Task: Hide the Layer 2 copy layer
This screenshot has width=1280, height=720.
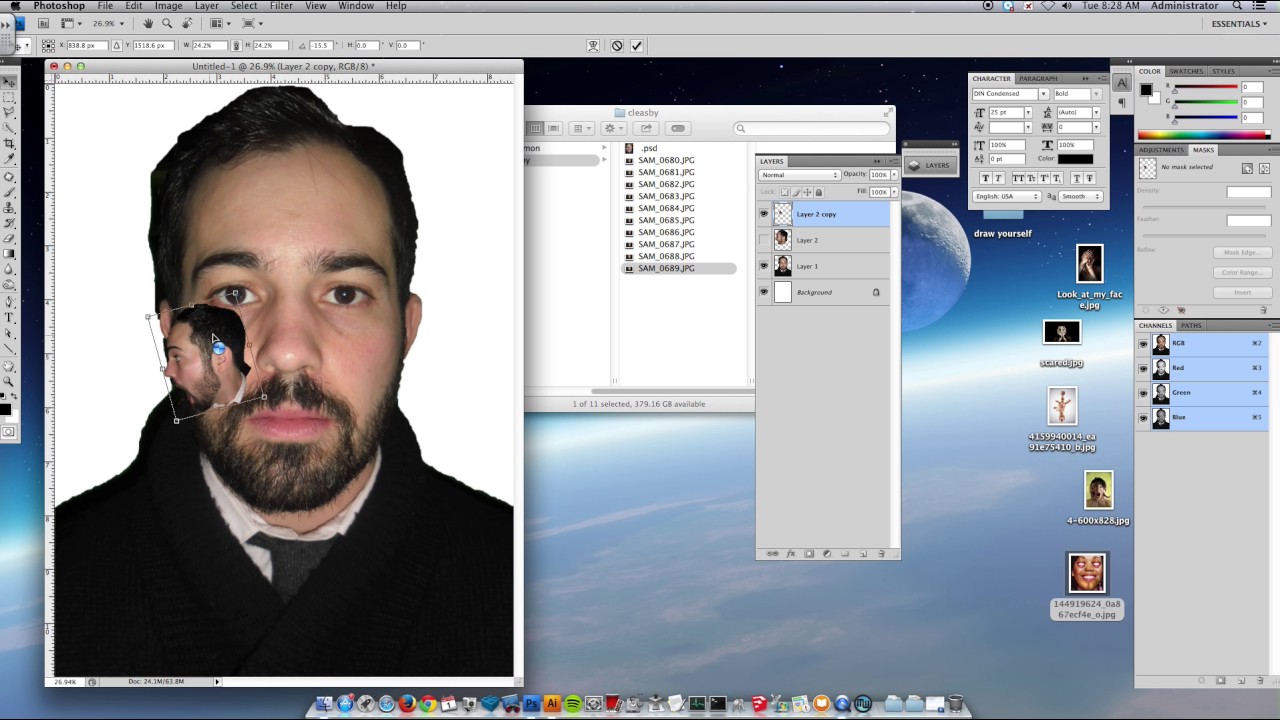Action: pos(764,214)
